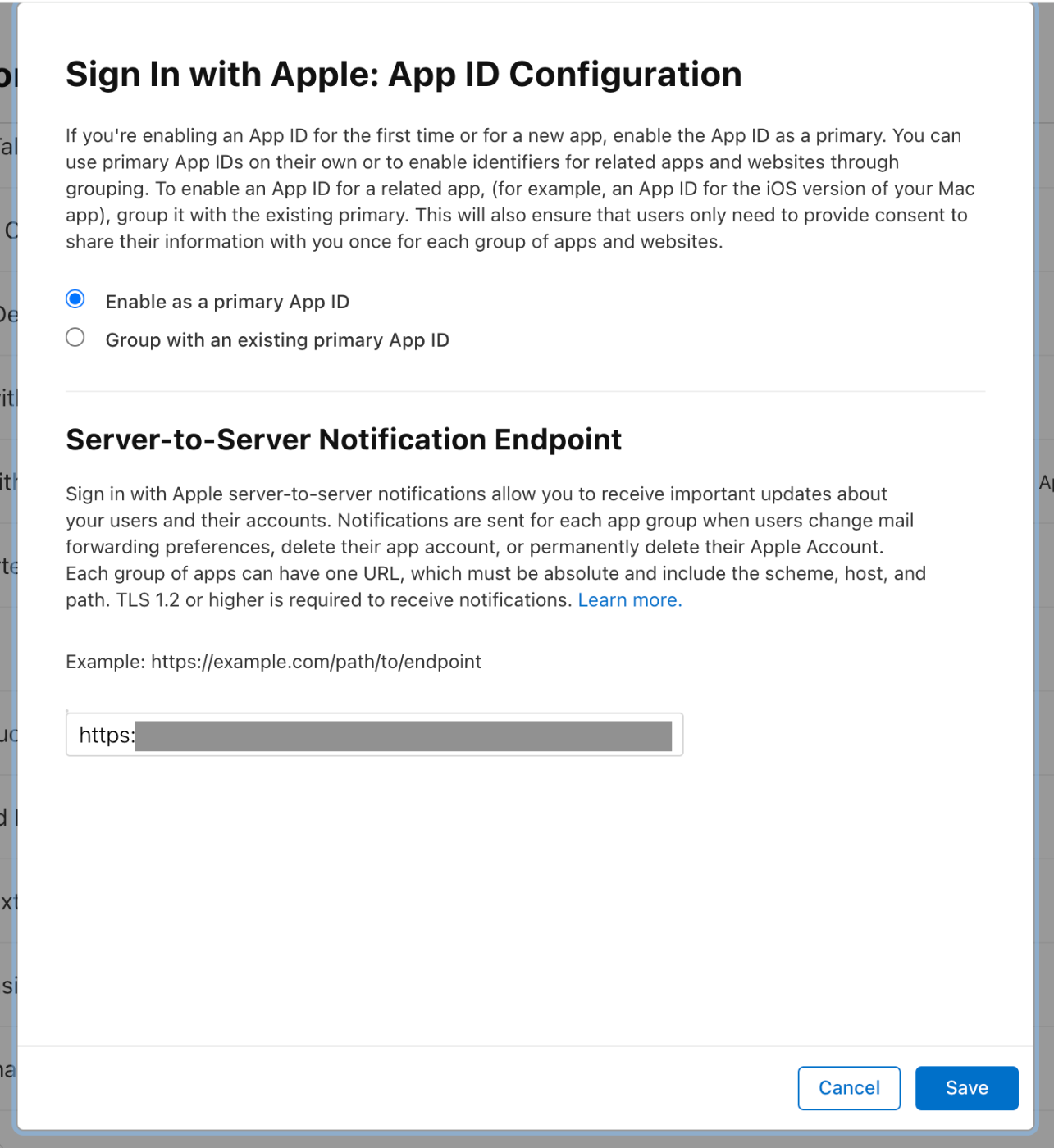
Task: Select Enable as a primary App ID
Action: [75, 299]
